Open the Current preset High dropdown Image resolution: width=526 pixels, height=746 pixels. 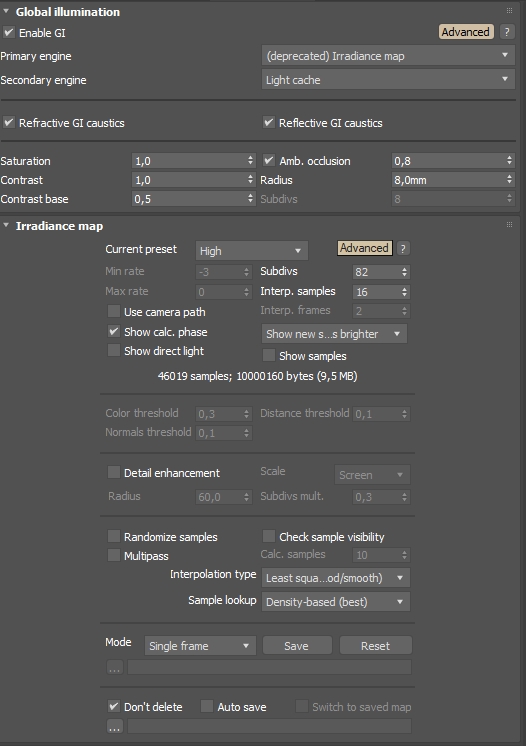(252, 250)
